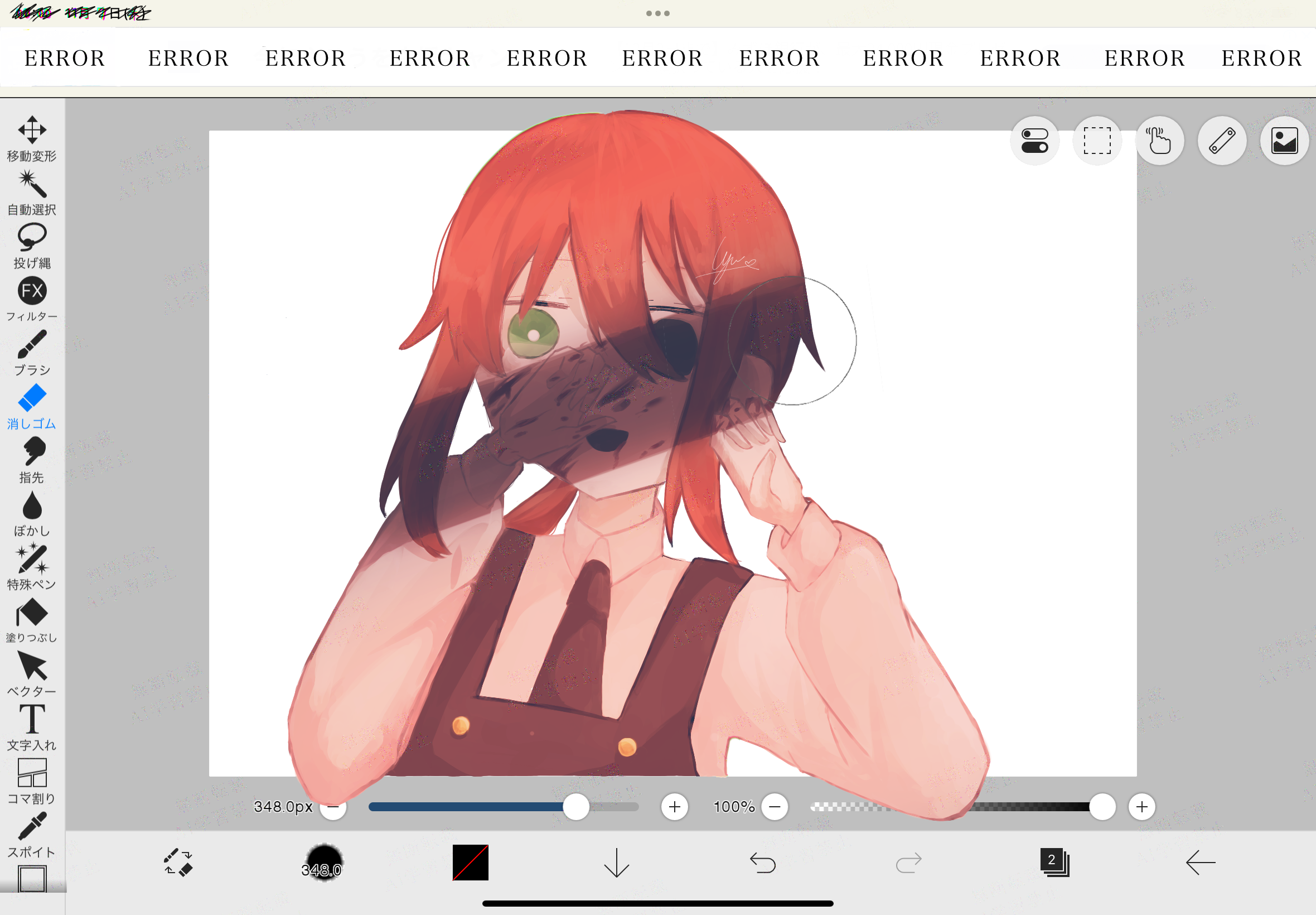Increase brush size with plus button
The width and height of the screenshot is (1316, 915).
click(x=674, y=807)
